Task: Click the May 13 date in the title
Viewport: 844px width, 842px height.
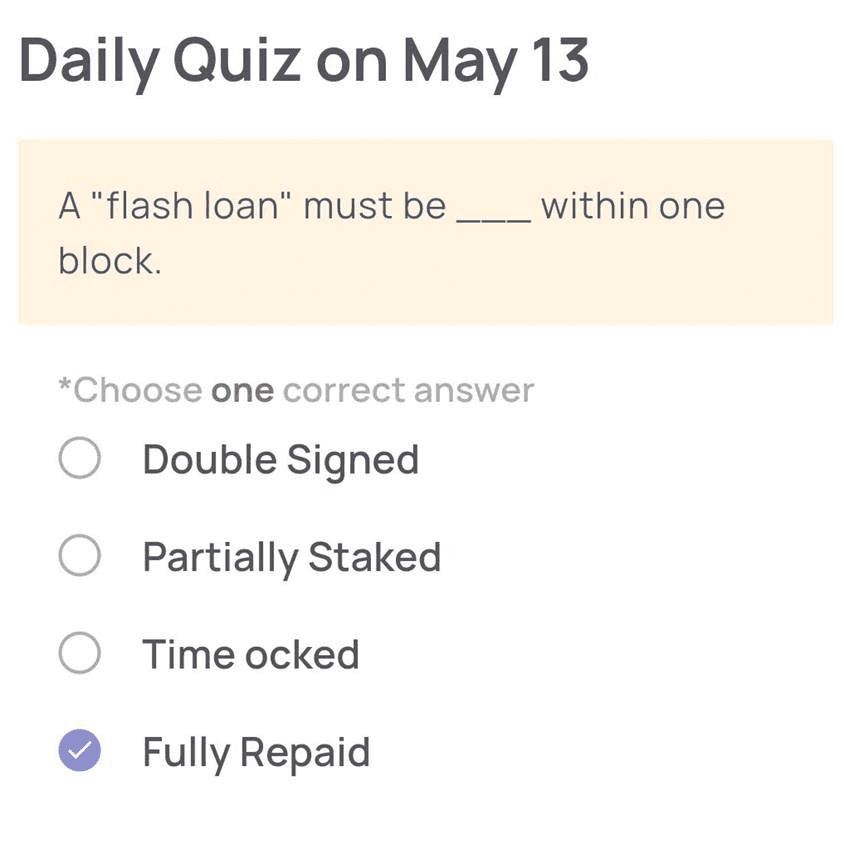Action: click(x=496, y=62)
